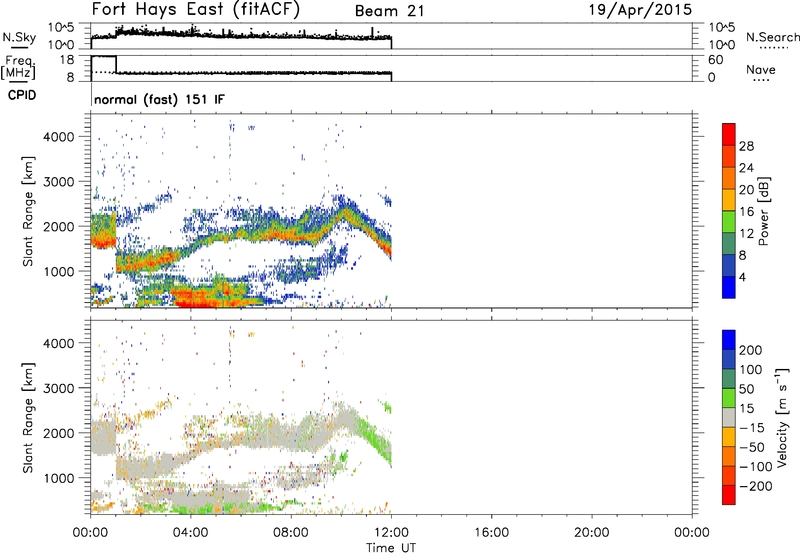Image resolution: width=800 pixels, height=554 pixels.
Task: Click the '16' tick on Power colorbar
Action: [x=746, y=212]
